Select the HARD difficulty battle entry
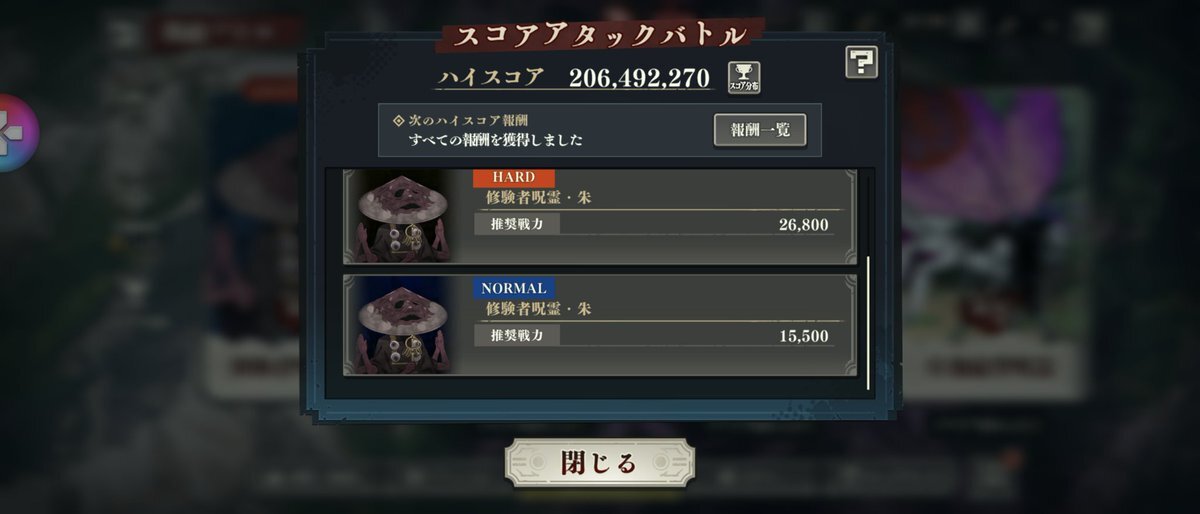This screenshot has width=1200, height=514. coord(600,215)
